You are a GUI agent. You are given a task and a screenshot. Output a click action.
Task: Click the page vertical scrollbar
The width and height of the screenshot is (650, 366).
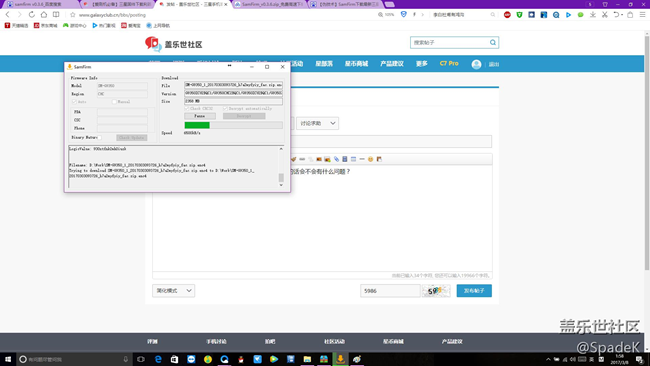pos(647,153)
